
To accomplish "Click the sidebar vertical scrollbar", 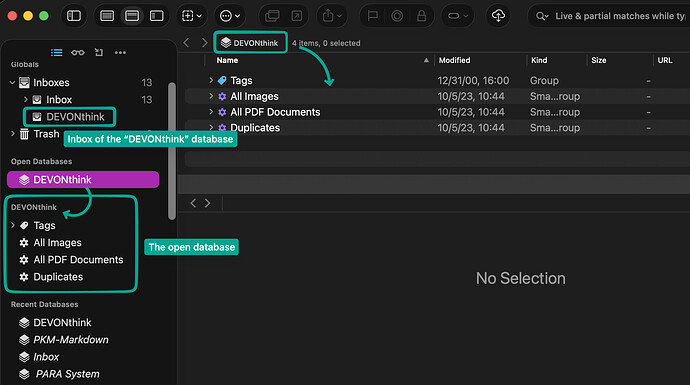I will pyautogui.click(x=172, y=150).
